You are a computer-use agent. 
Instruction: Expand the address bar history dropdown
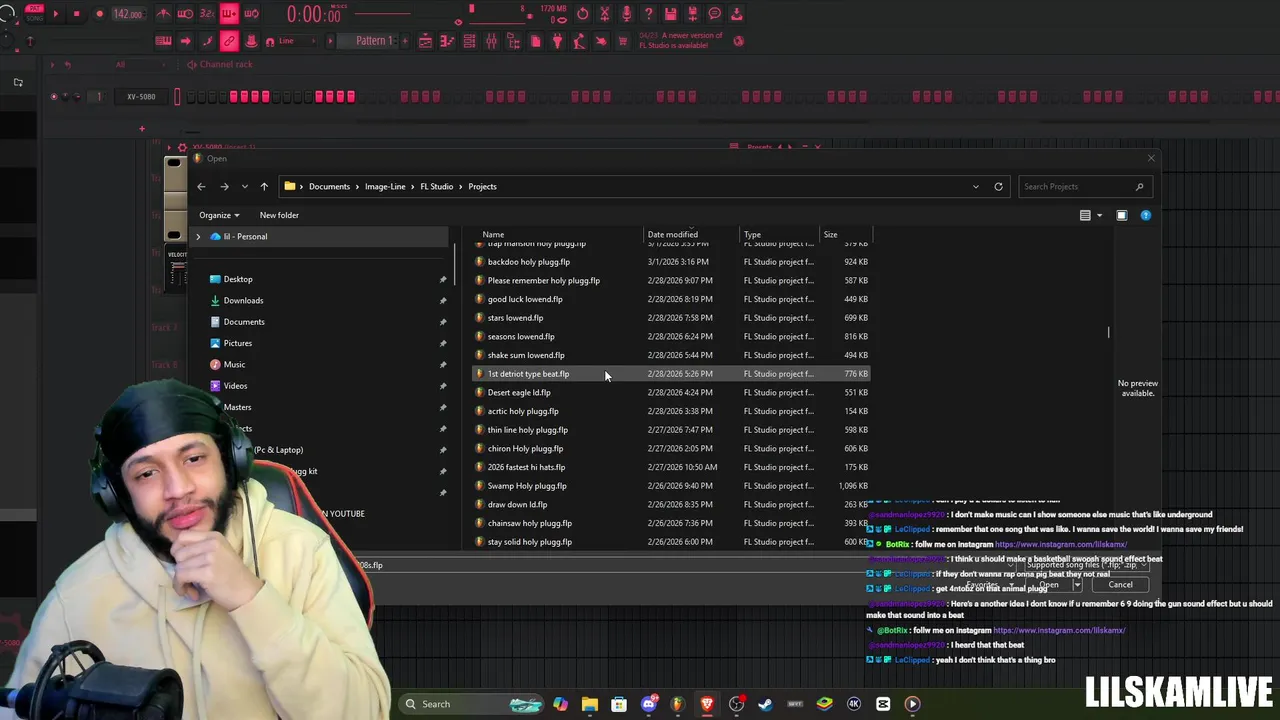pos(976,186)
